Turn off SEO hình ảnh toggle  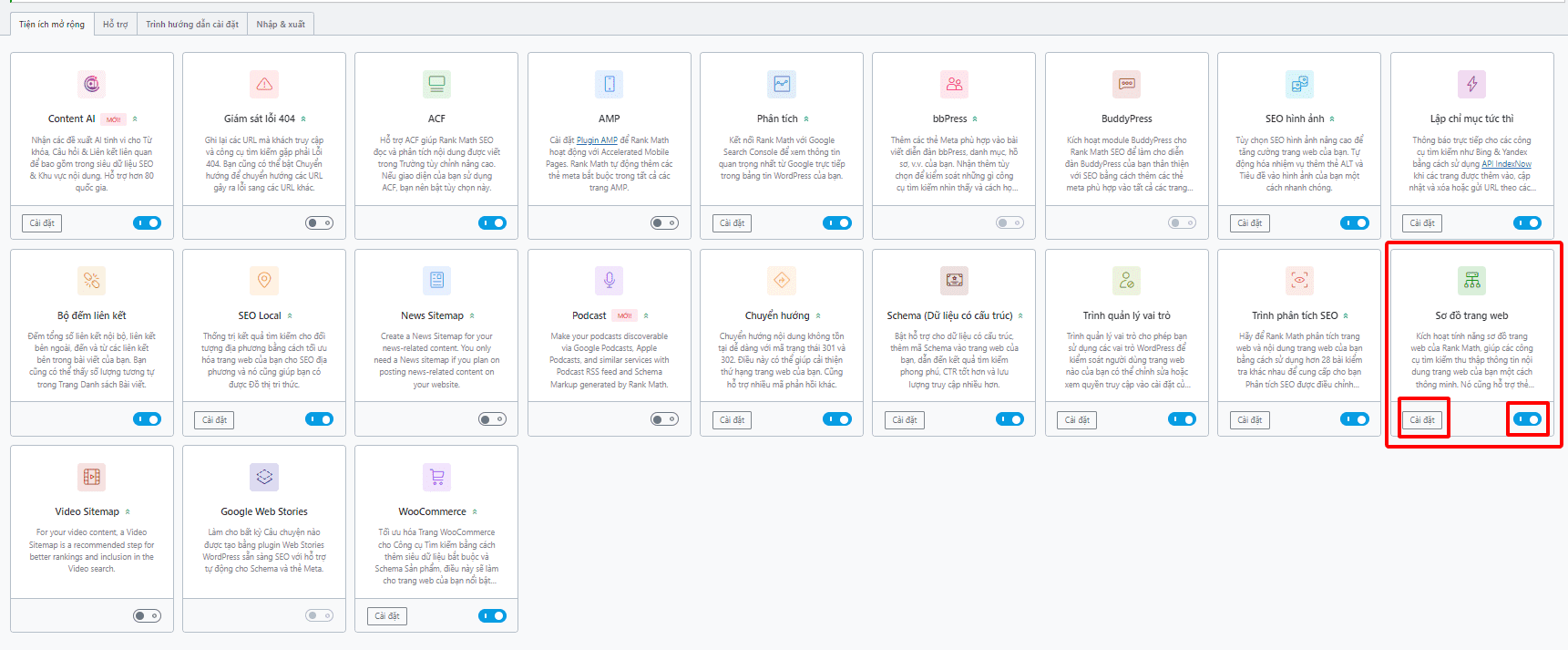[x=1355, y=222]
